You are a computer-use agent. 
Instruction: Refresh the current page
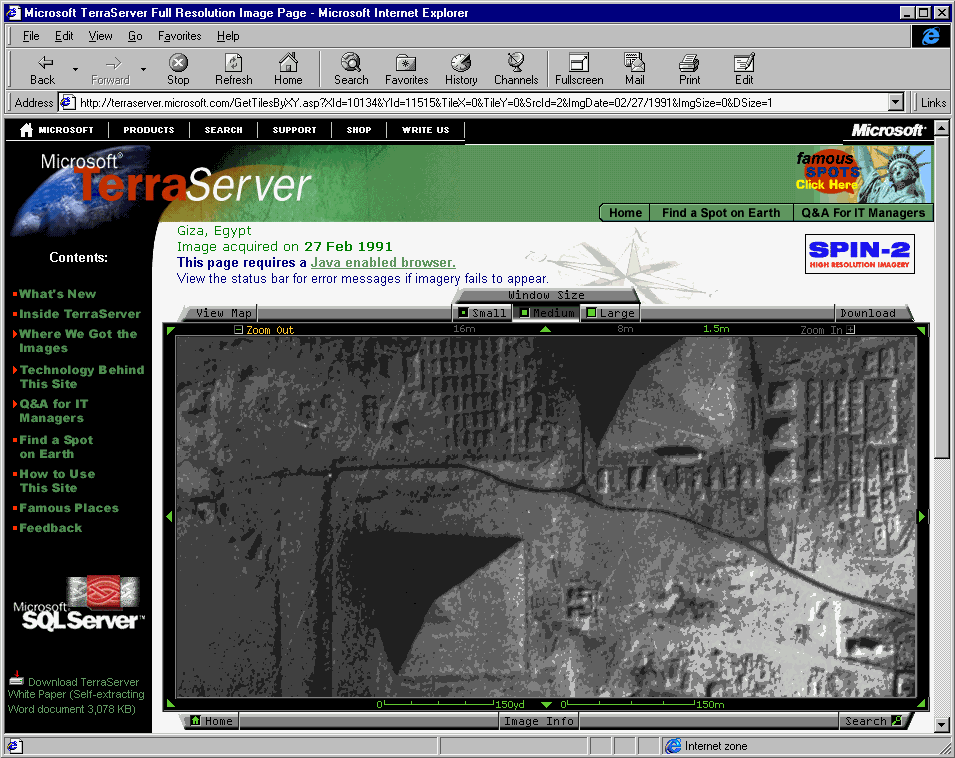pos(233,69)
